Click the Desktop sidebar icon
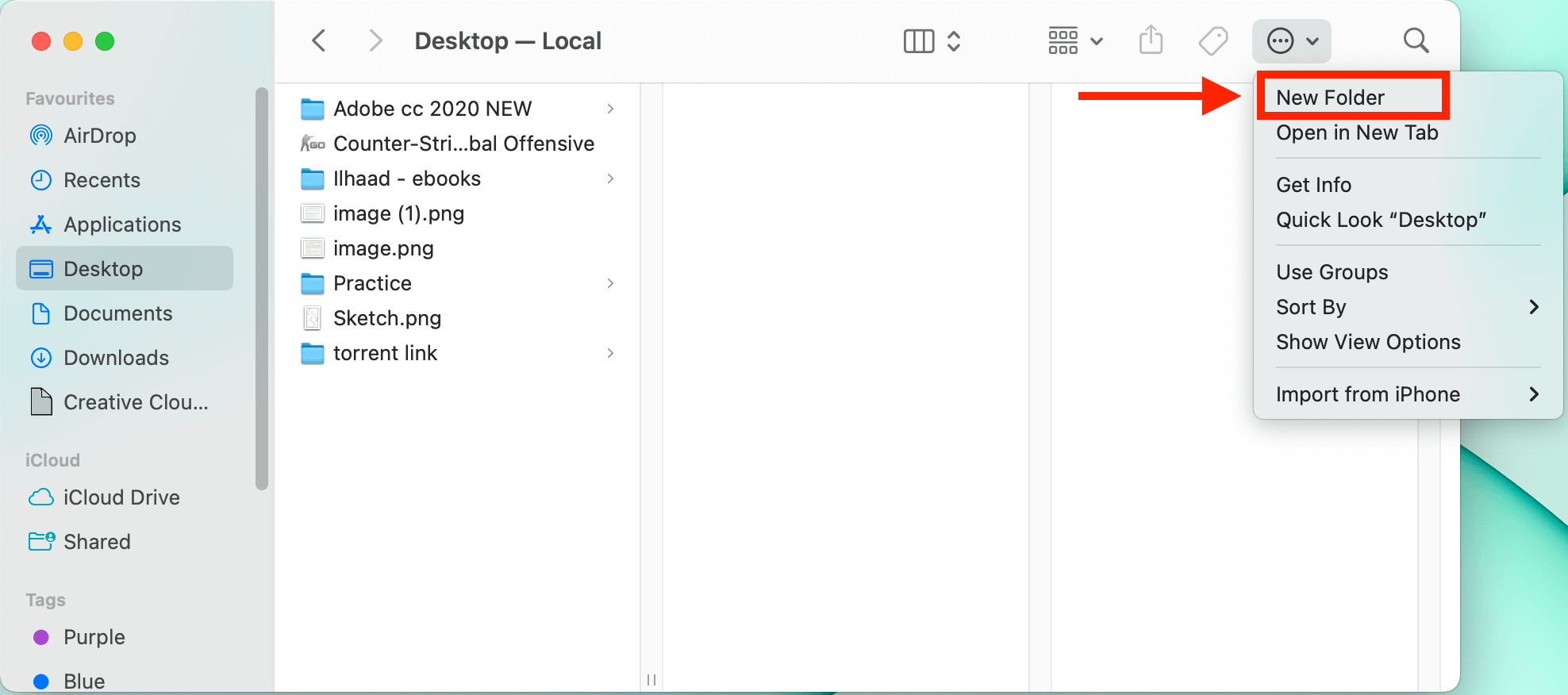The width and height of the screenshot is (1568, 695). (x=41, y=269)
